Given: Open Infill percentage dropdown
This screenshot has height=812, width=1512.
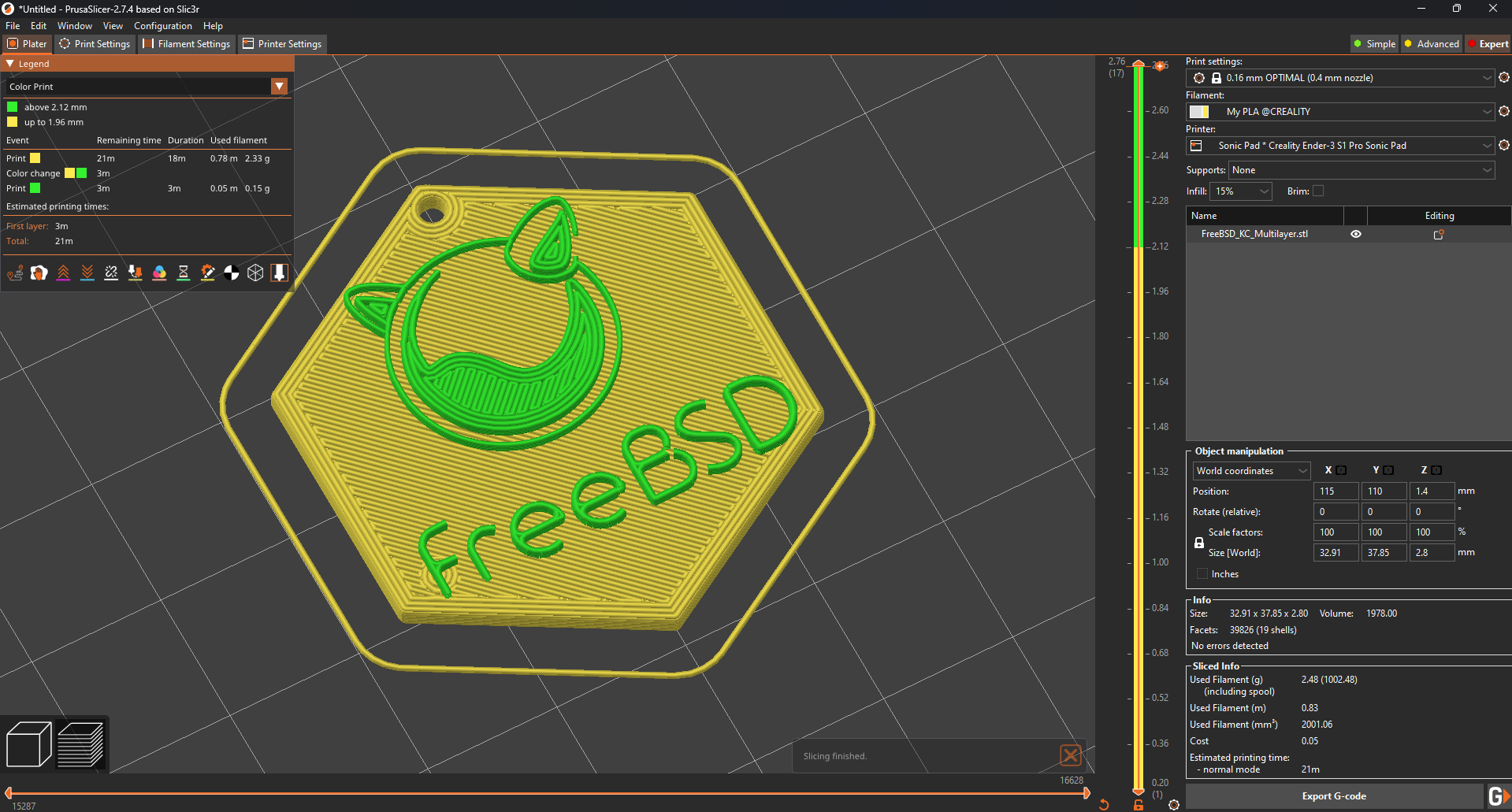Looking at the screenshot, I should [x=1241, y=191].
